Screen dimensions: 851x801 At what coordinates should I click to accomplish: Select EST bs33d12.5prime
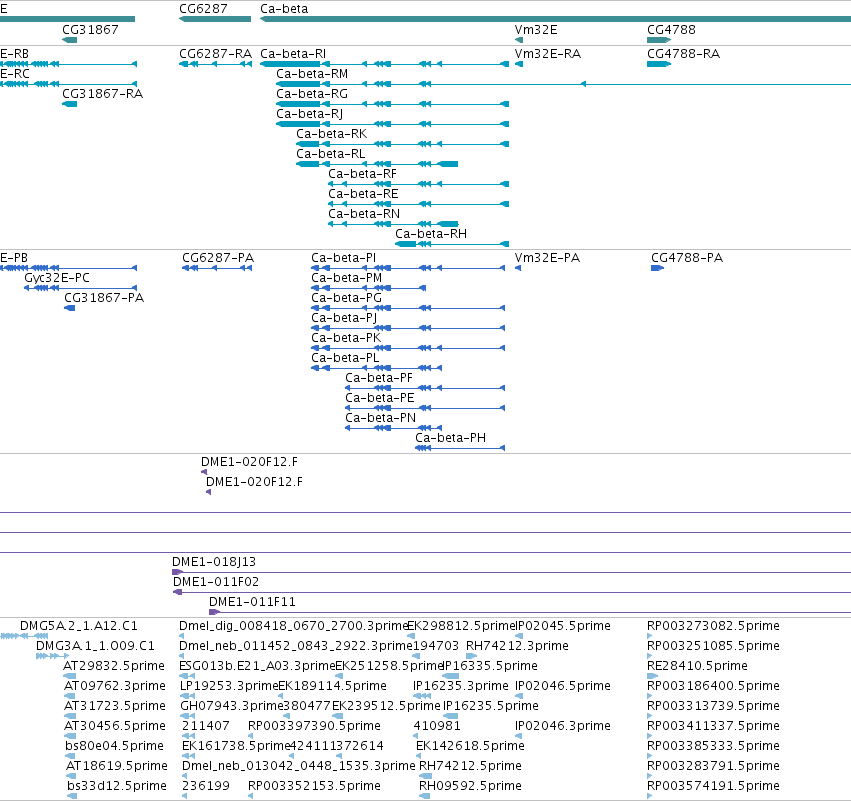[117, 786]
